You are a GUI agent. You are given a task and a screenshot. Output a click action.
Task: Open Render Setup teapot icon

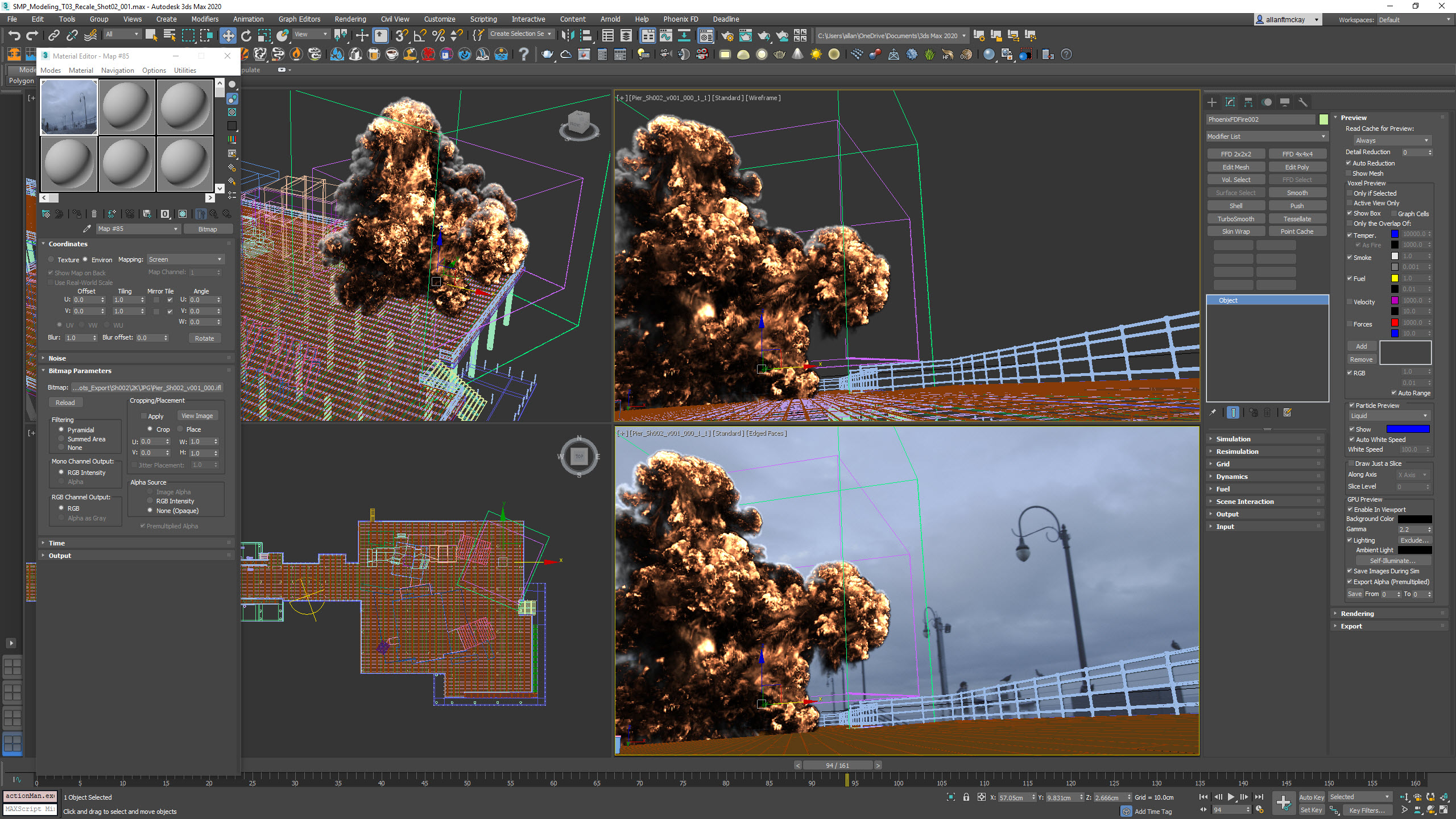click(x=727, y=36)
